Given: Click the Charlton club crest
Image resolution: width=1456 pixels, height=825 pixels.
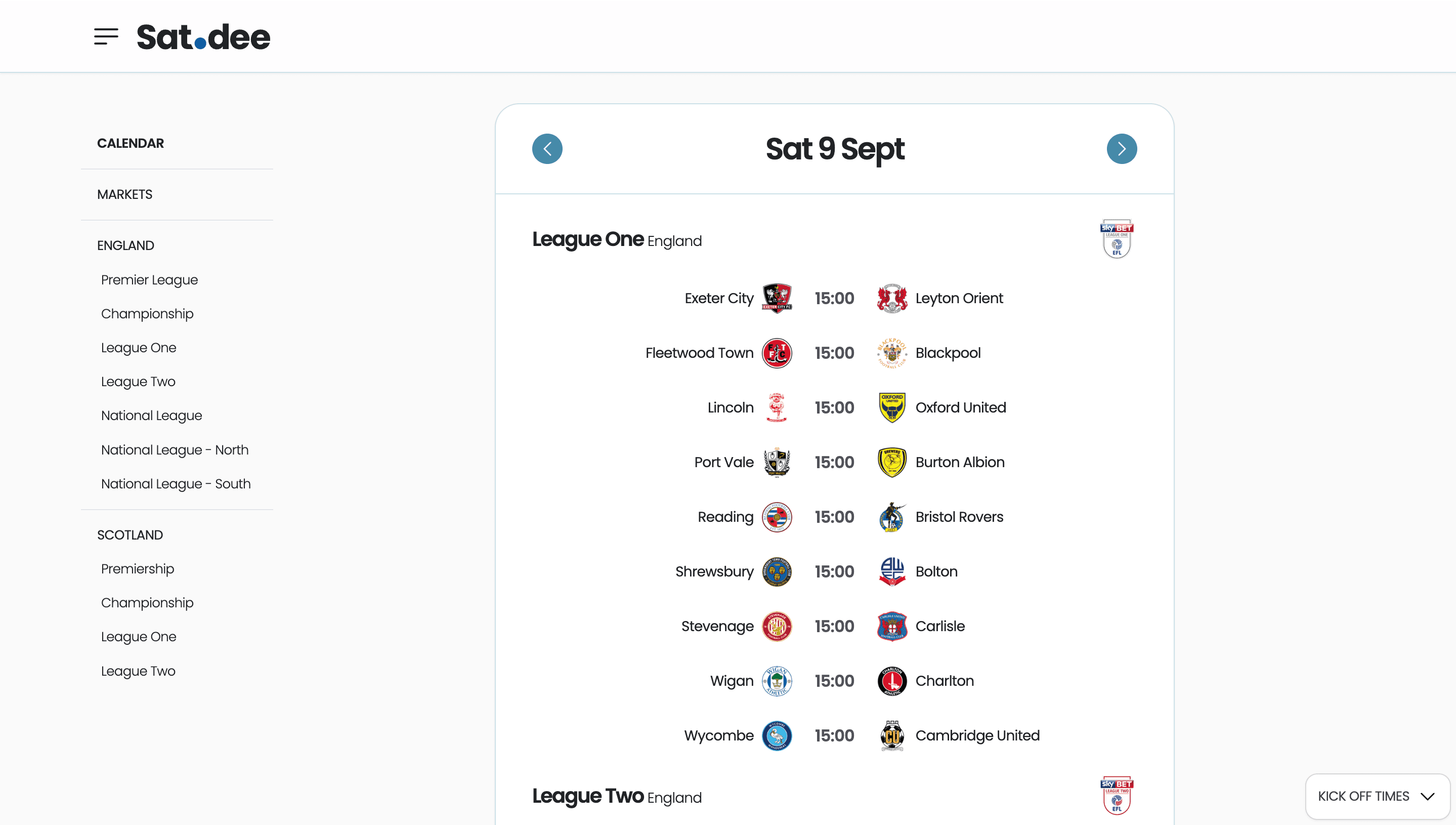Looking at the screenshot, I should point(892,681).
